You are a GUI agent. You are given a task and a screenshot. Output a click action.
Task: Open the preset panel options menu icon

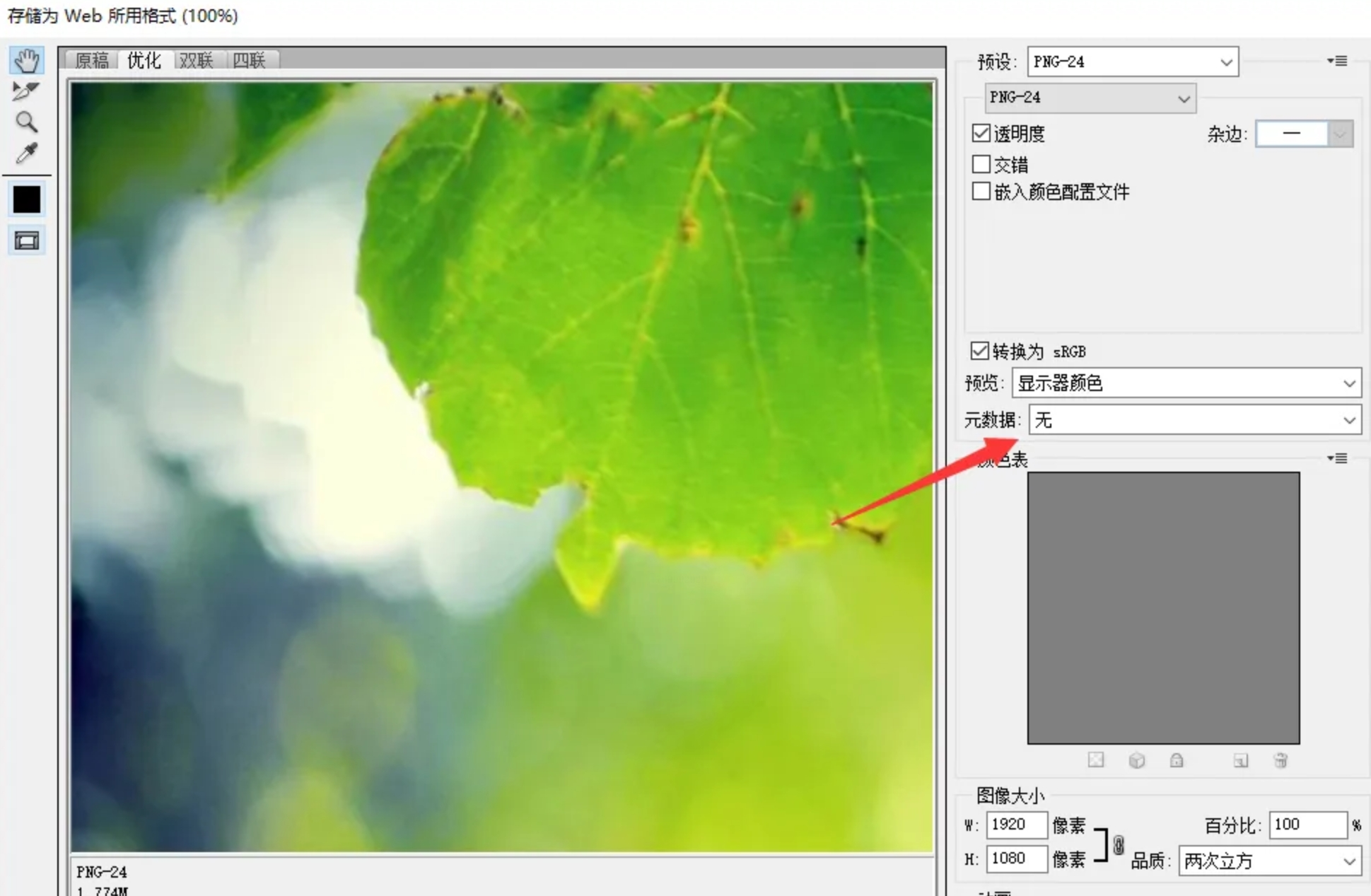pyautogui.click(x=1337, y=62)
